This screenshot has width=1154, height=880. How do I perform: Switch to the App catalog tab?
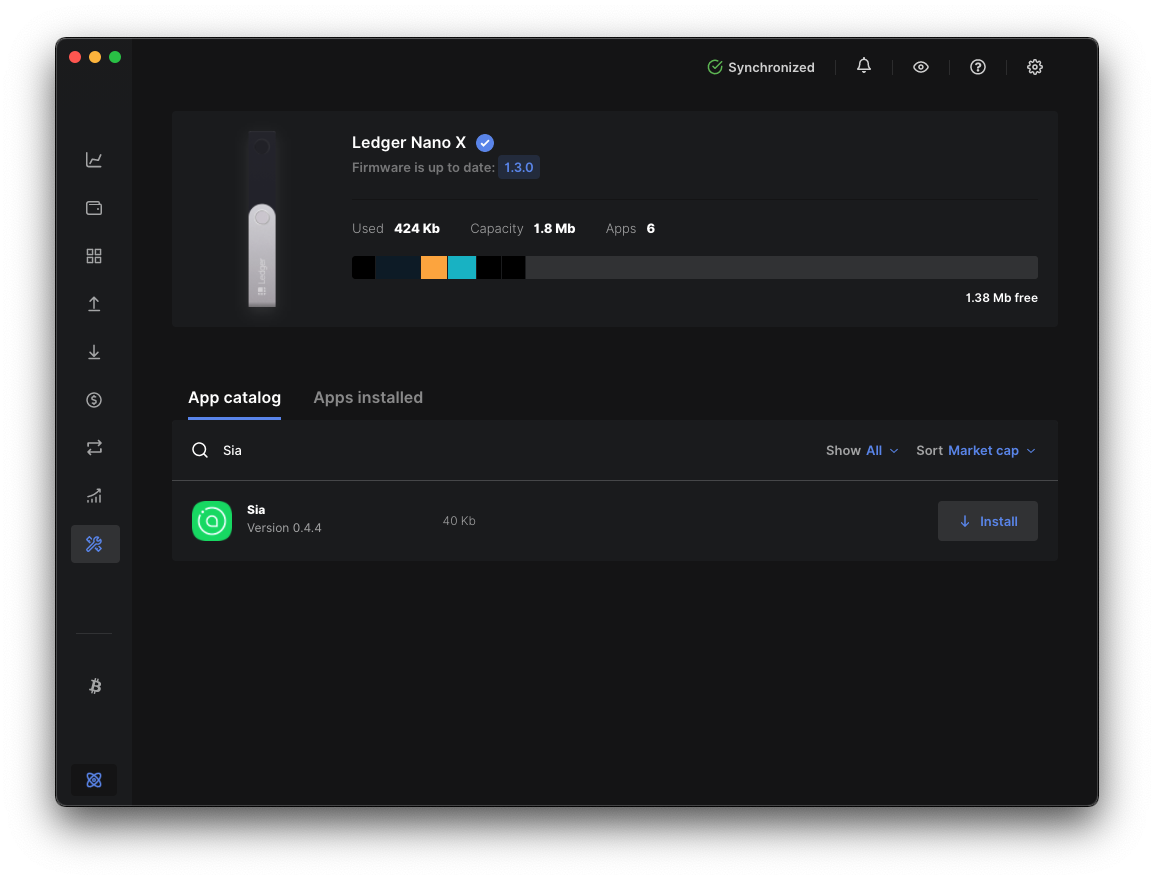235,397
